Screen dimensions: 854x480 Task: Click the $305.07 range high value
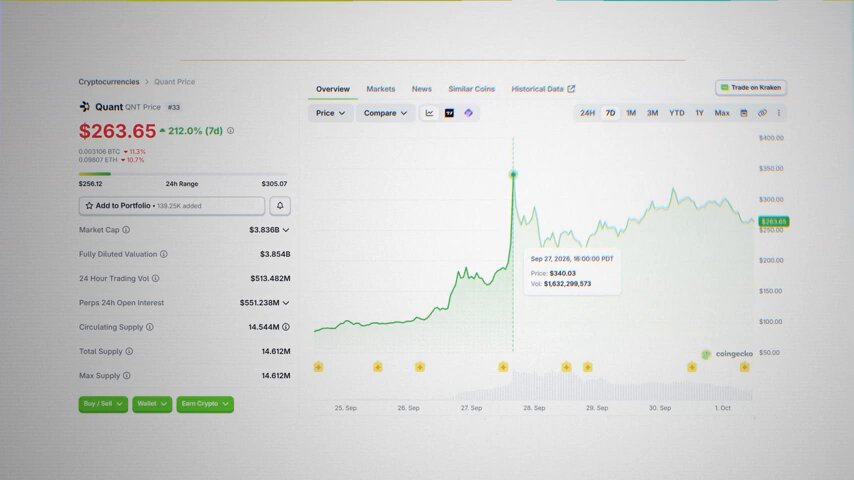274,184
